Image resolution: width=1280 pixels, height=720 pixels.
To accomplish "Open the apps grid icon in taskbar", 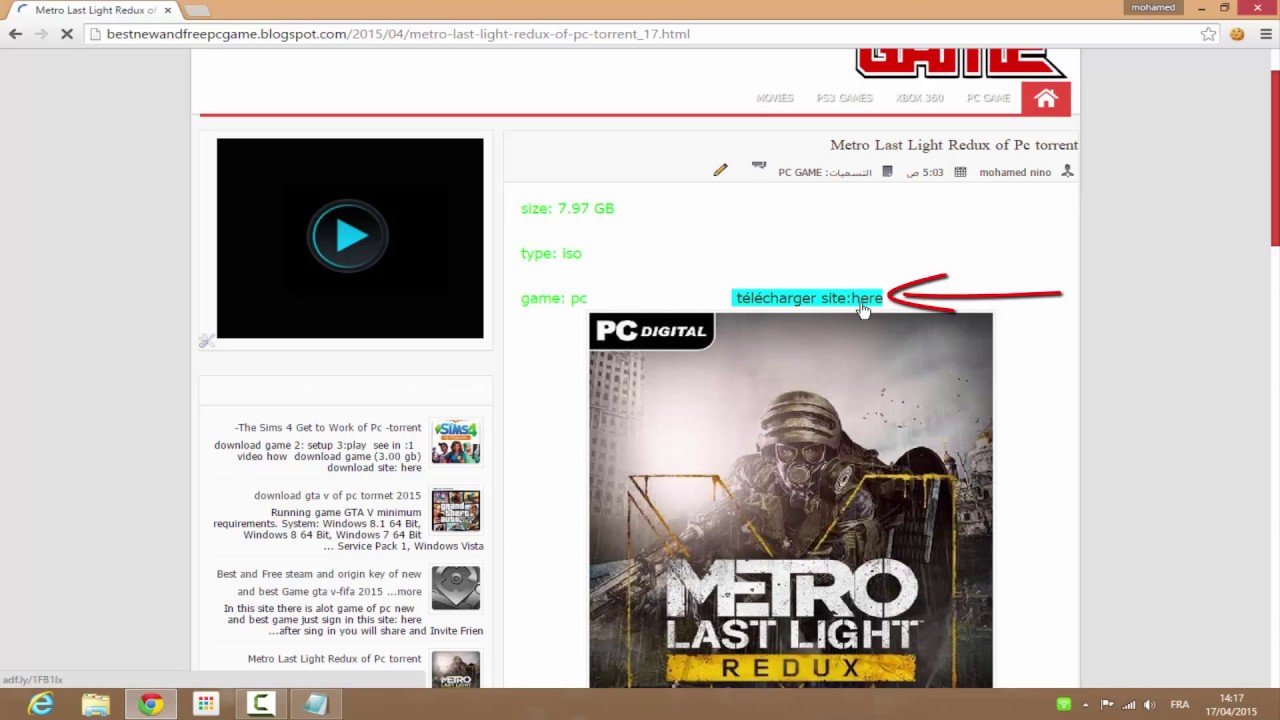I will coord(206,704).
